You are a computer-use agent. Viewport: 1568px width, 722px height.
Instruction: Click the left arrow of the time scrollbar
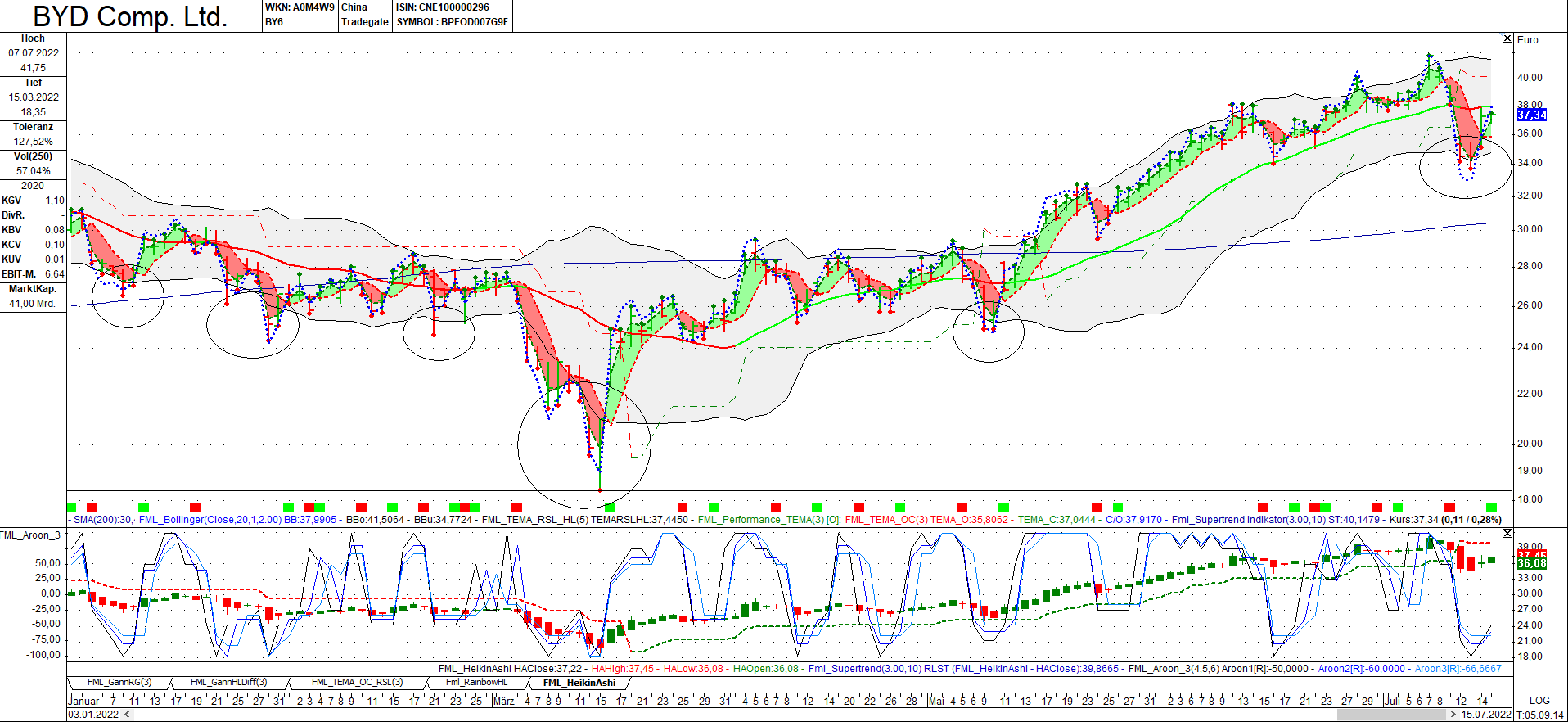coord(127,715)
